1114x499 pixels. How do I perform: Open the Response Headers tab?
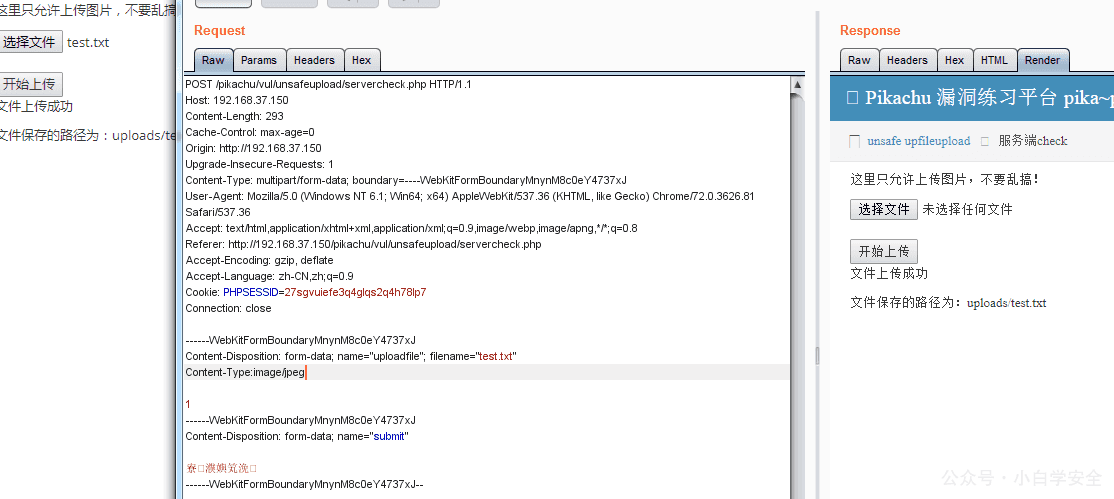[907, 60]
